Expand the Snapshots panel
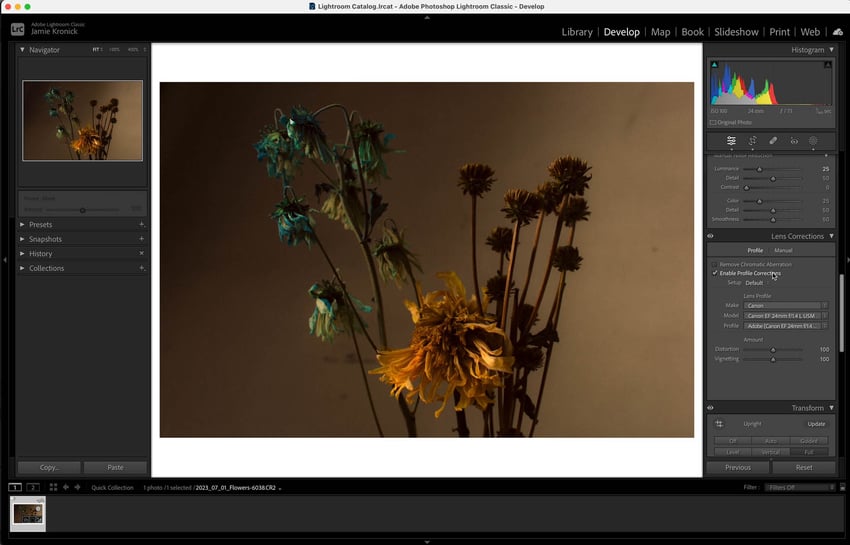This screenshot has width=850, height=545. tap(22, 239)
